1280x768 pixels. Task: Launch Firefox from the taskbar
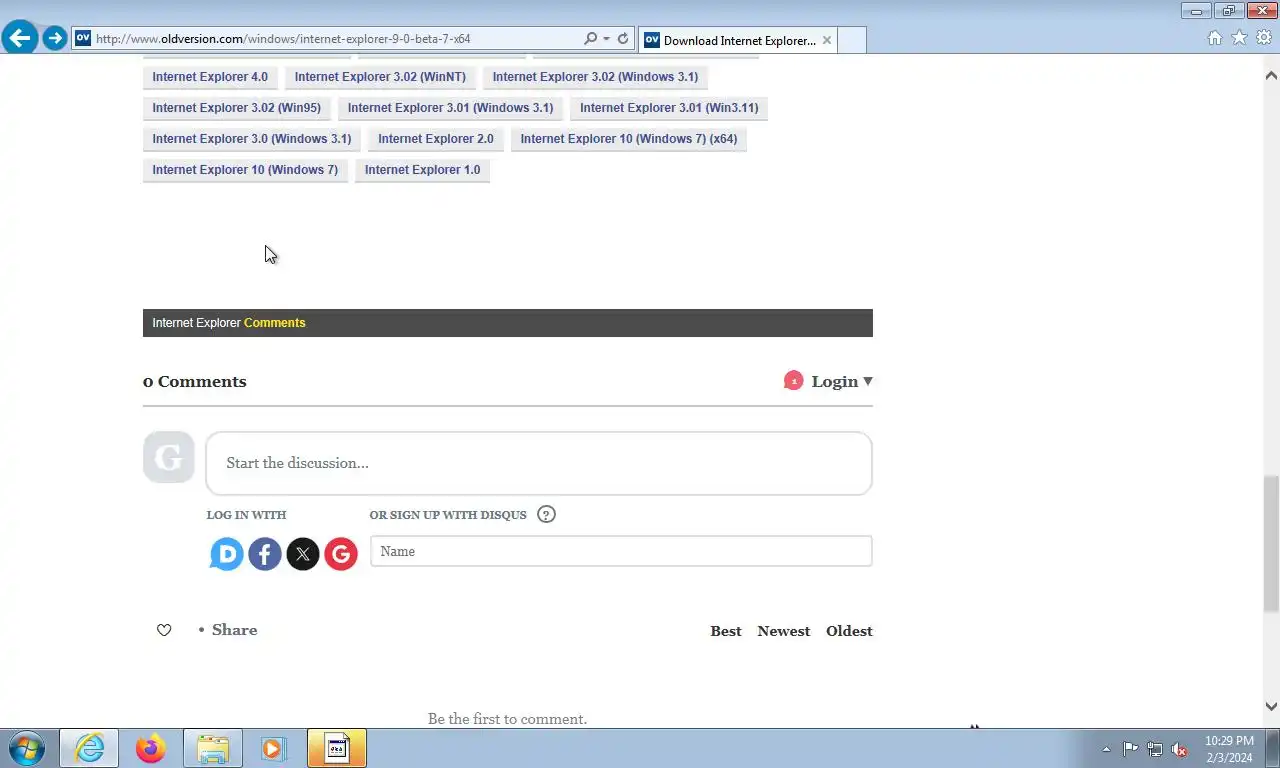[x=151, y=748]
